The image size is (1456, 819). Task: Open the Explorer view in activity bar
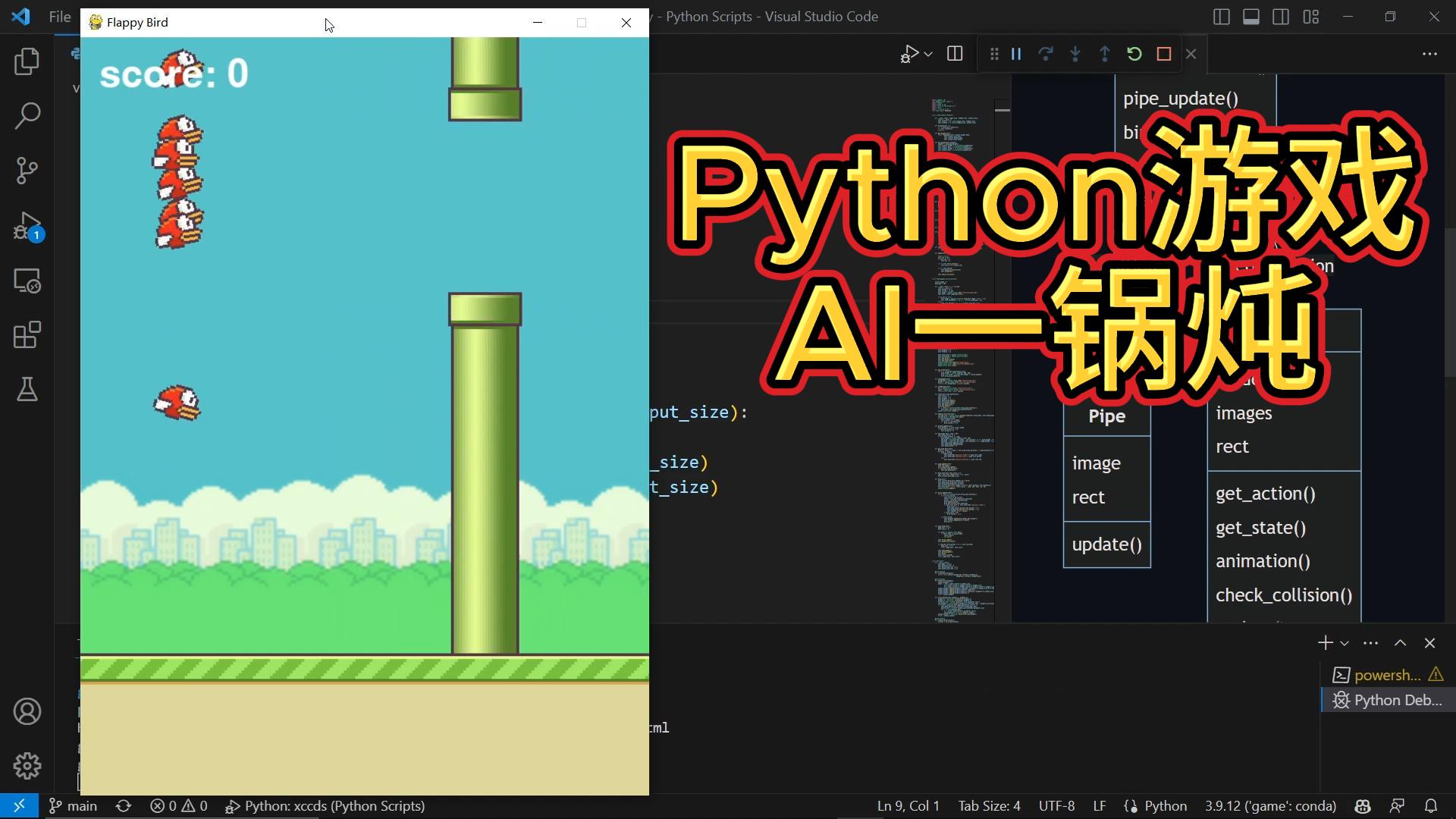(27, 61)
